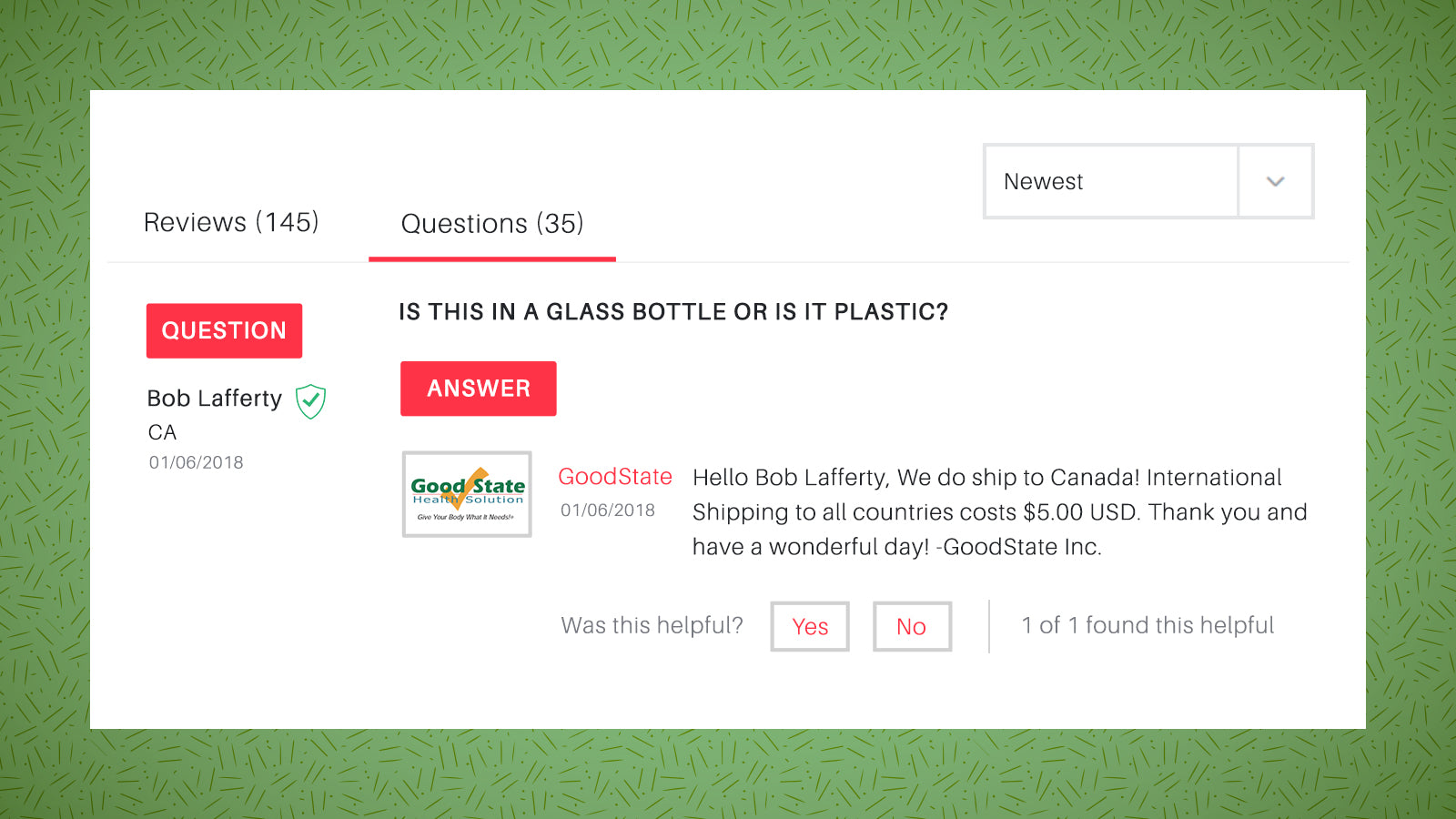Click the 'Was this helpful?' label
This screenshot has height=819, width=1456.
click(x=652, y=625)
